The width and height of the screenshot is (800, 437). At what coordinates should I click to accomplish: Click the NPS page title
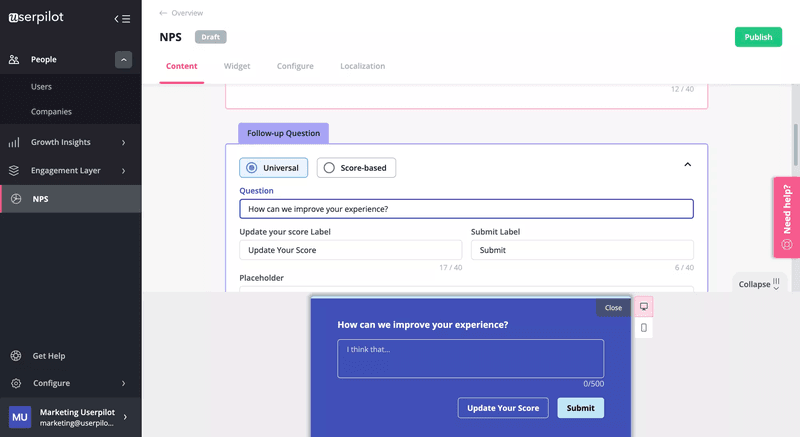(170, 37)
